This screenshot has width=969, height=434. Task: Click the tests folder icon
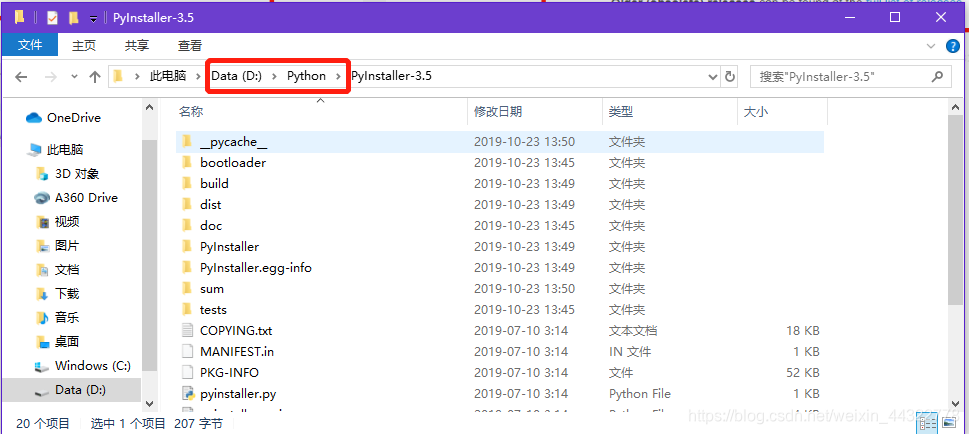187,310
